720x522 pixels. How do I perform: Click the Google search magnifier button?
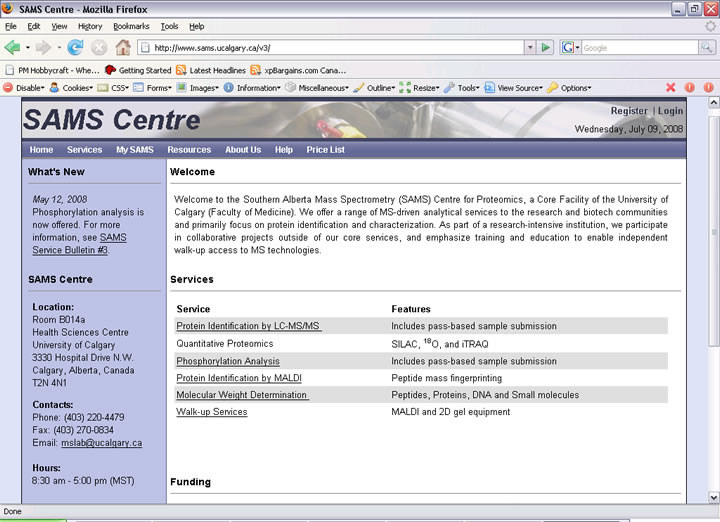pos(707,47)
